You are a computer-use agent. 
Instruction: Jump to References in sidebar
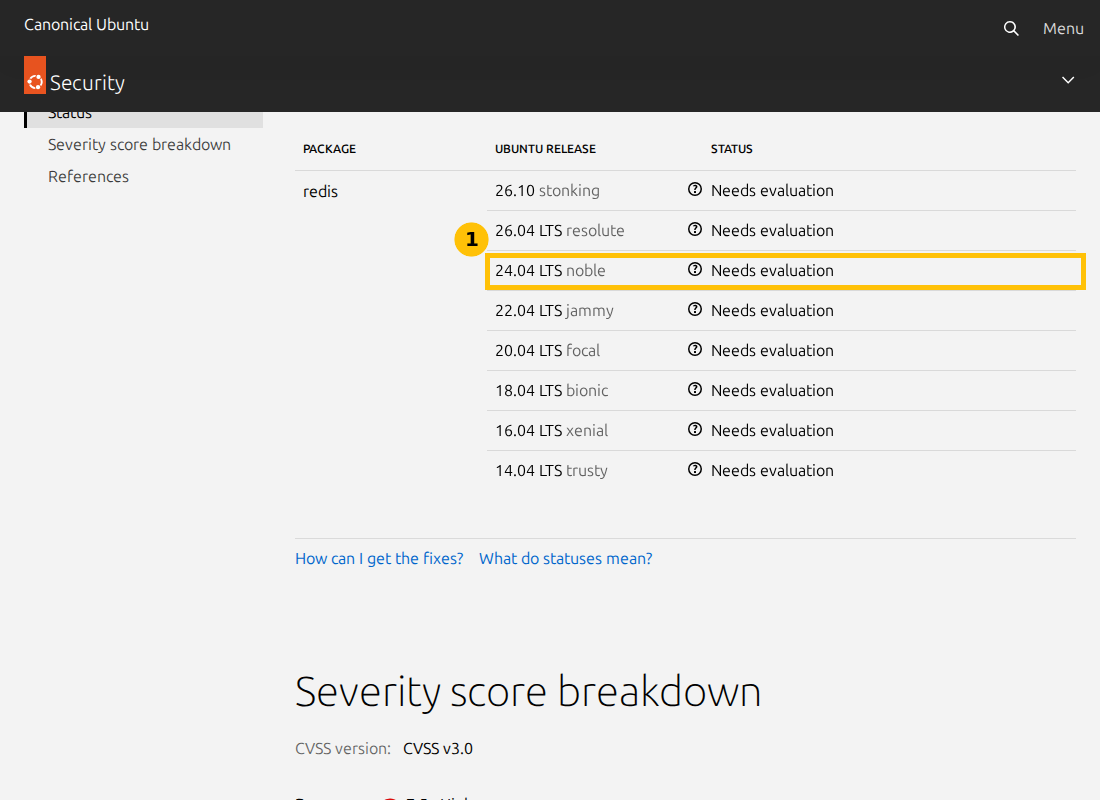click(x=88, y=177)
